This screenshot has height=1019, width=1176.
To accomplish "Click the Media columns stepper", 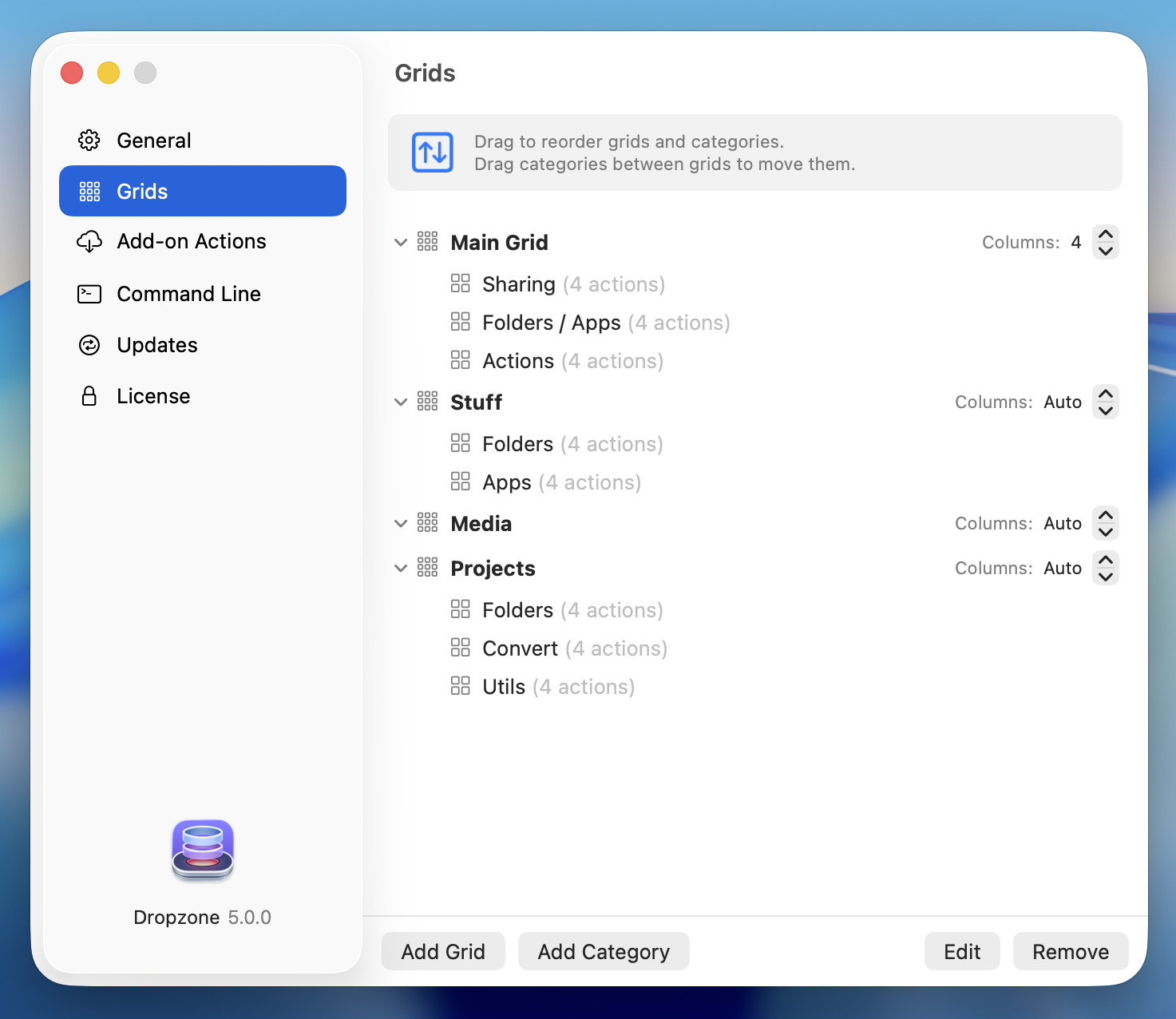I will coord(1106,523).
